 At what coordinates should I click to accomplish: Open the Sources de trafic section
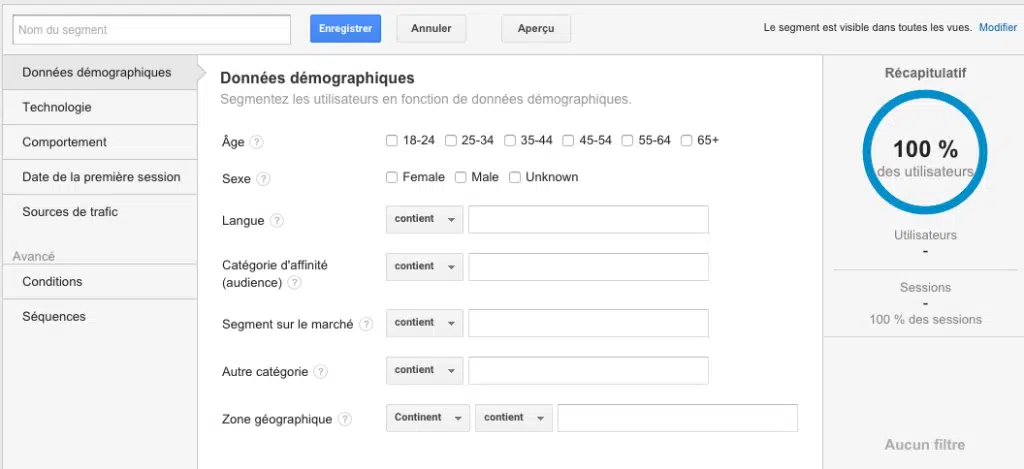[x=70, y=212]
